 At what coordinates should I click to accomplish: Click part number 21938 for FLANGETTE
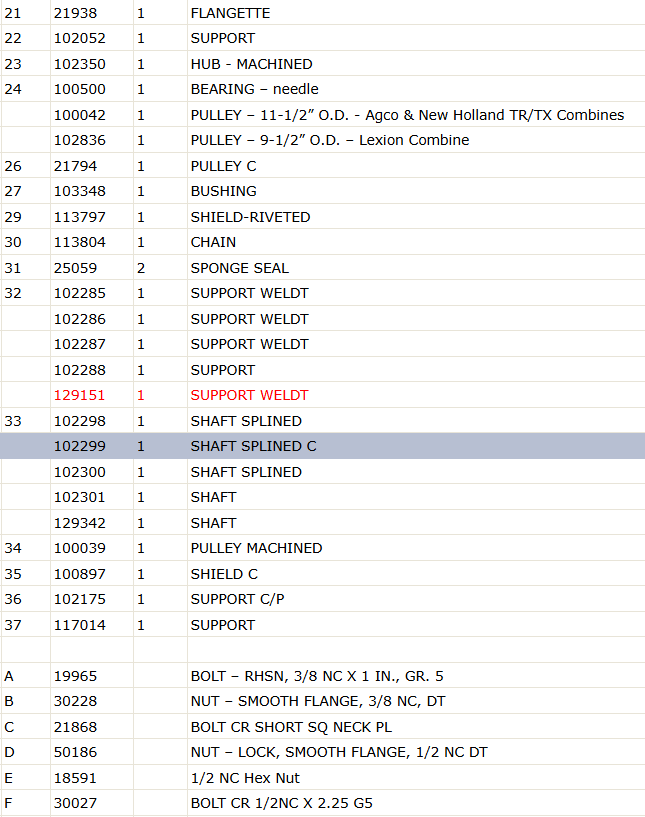point(75,13)
